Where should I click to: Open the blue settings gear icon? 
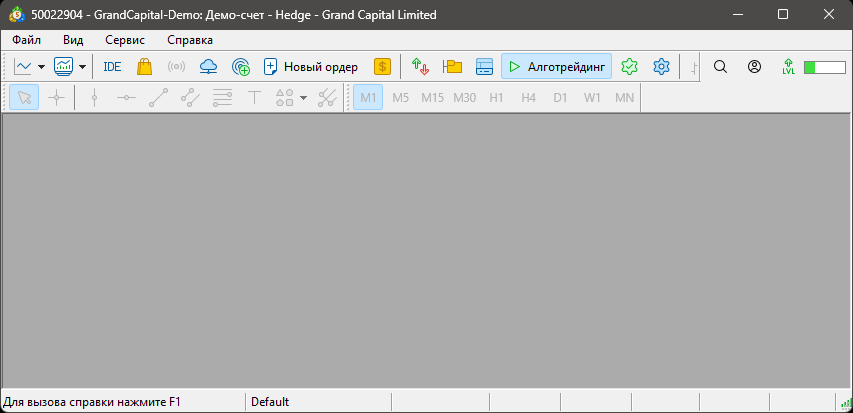click(661, 67)
